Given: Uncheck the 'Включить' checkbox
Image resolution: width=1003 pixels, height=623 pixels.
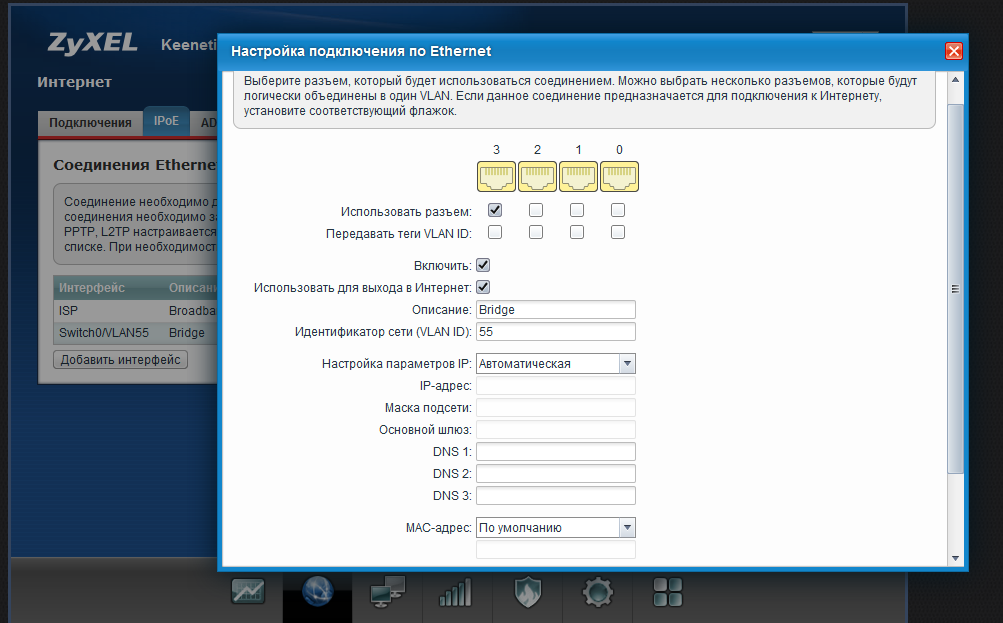Looking at the screenshot, I should pyautogui.click(x=483, y=266).
